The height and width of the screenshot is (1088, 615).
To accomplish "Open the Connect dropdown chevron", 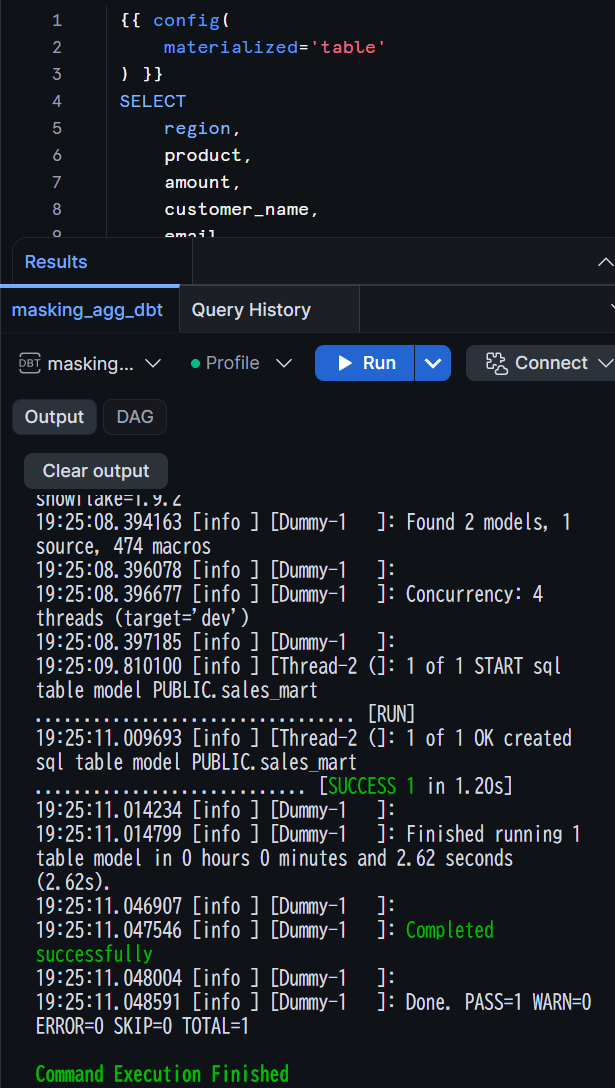I will point(605,363).
